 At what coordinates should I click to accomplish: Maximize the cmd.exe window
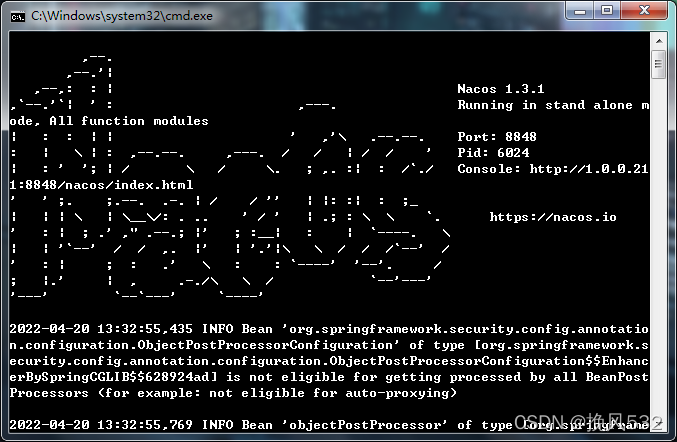607,11
